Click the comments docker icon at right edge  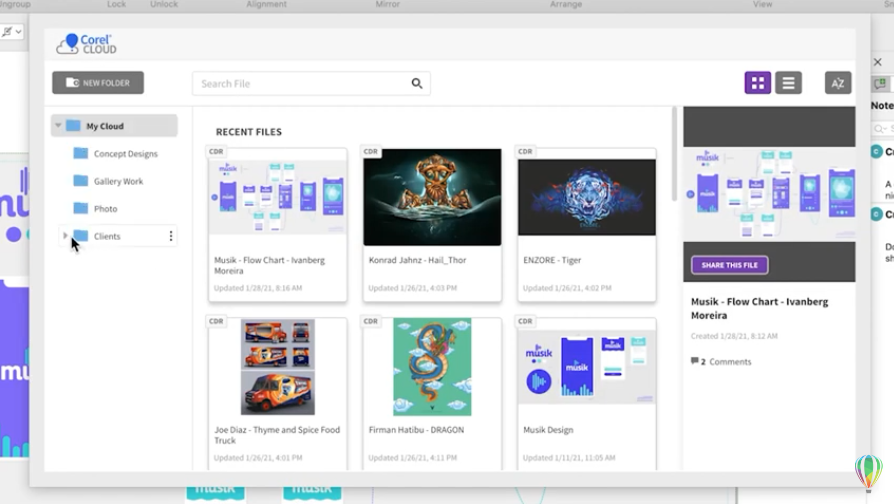pyautogui.click(x=880, y=84)
